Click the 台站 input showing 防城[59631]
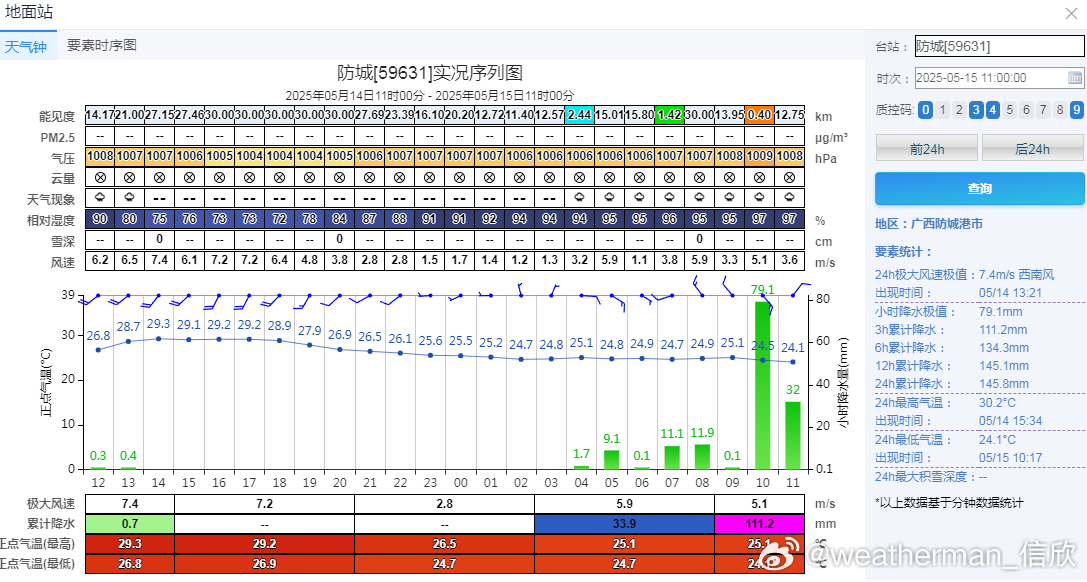The image size is (1087, 582). click(999, 46)
